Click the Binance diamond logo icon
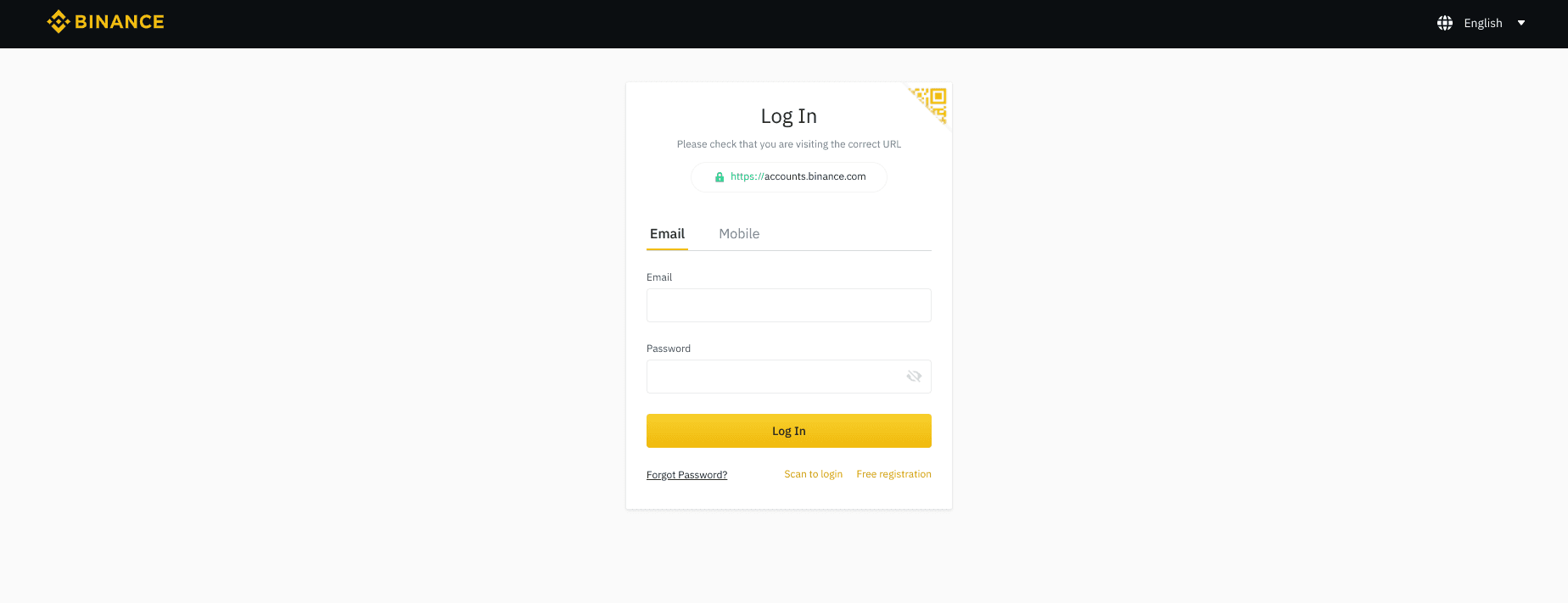Viewport: 1568px width, 603px height. click(58, 22)
